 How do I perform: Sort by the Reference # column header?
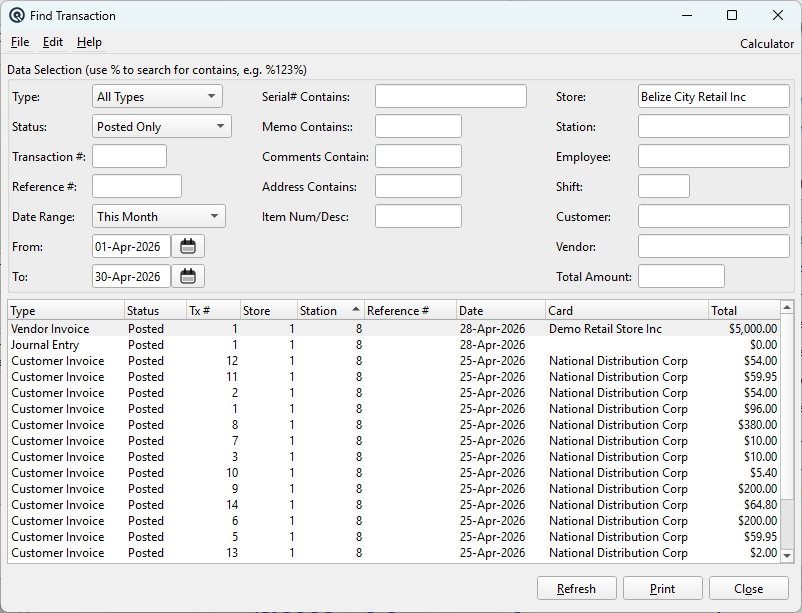coord(410,311)
